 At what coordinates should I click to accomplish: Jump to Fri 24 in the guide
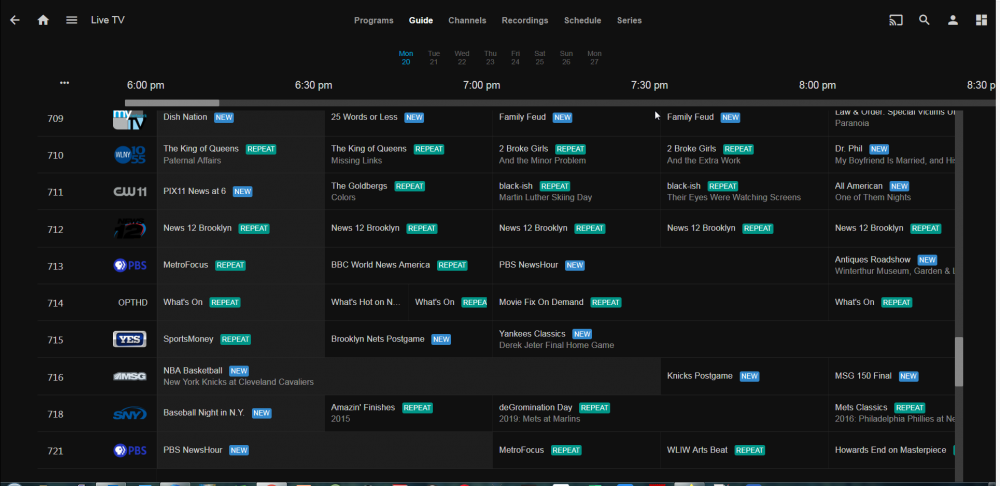515,57
